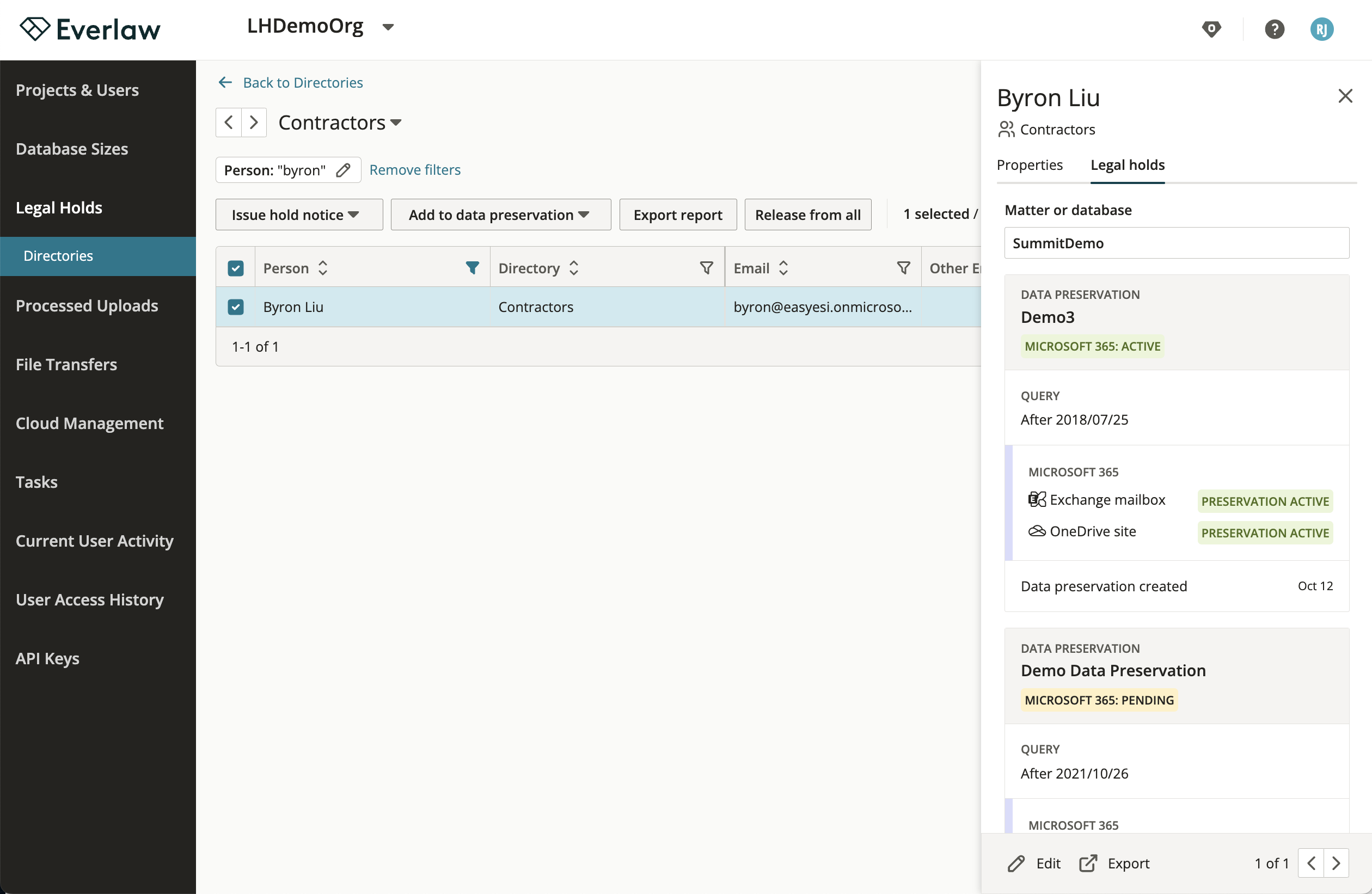Open the Email column filter funnel
Image resolution: width=1372 pixels, height=894 pixels.
(903, 268)
